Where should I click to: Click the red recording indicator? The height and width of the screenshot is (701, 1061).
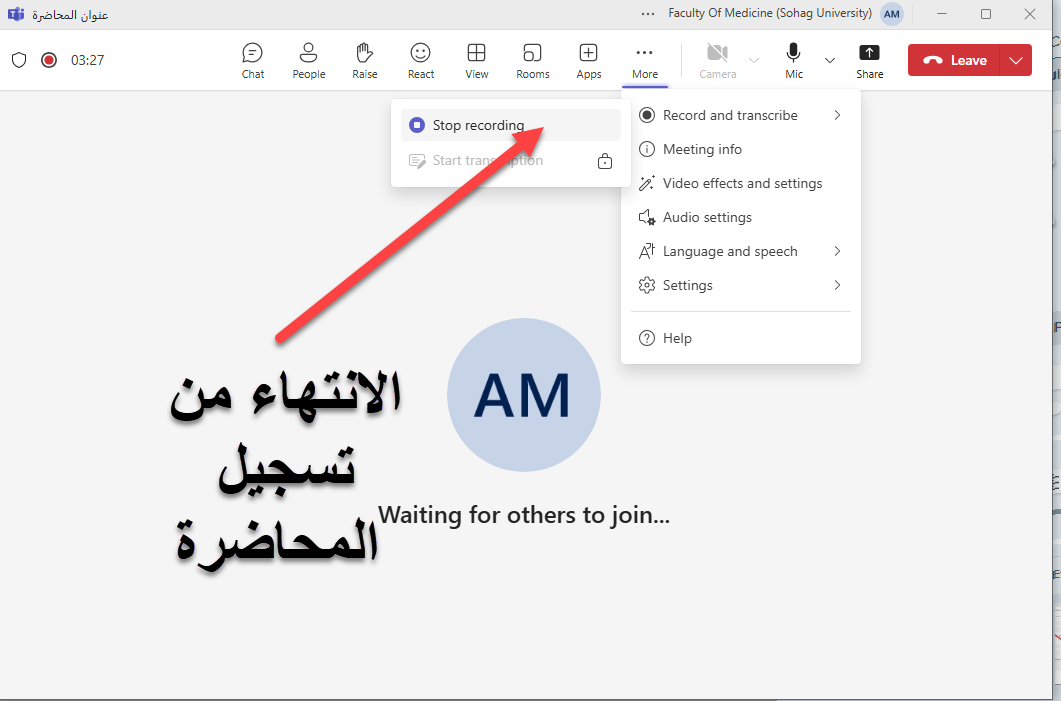[x=49, y=60]
